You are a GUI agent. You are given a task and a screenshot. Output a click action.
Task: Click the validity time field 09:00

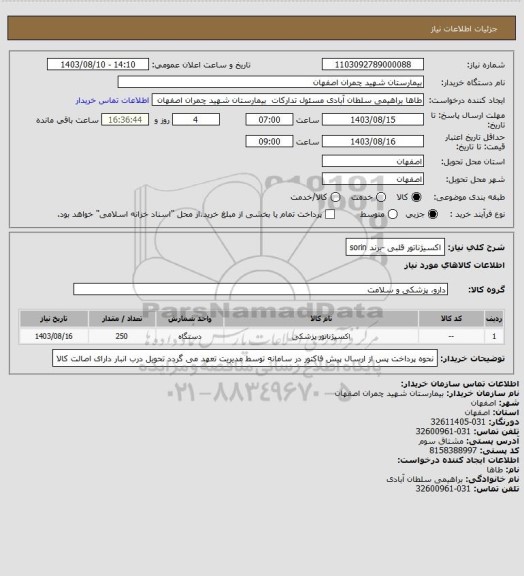coord(269,141)
